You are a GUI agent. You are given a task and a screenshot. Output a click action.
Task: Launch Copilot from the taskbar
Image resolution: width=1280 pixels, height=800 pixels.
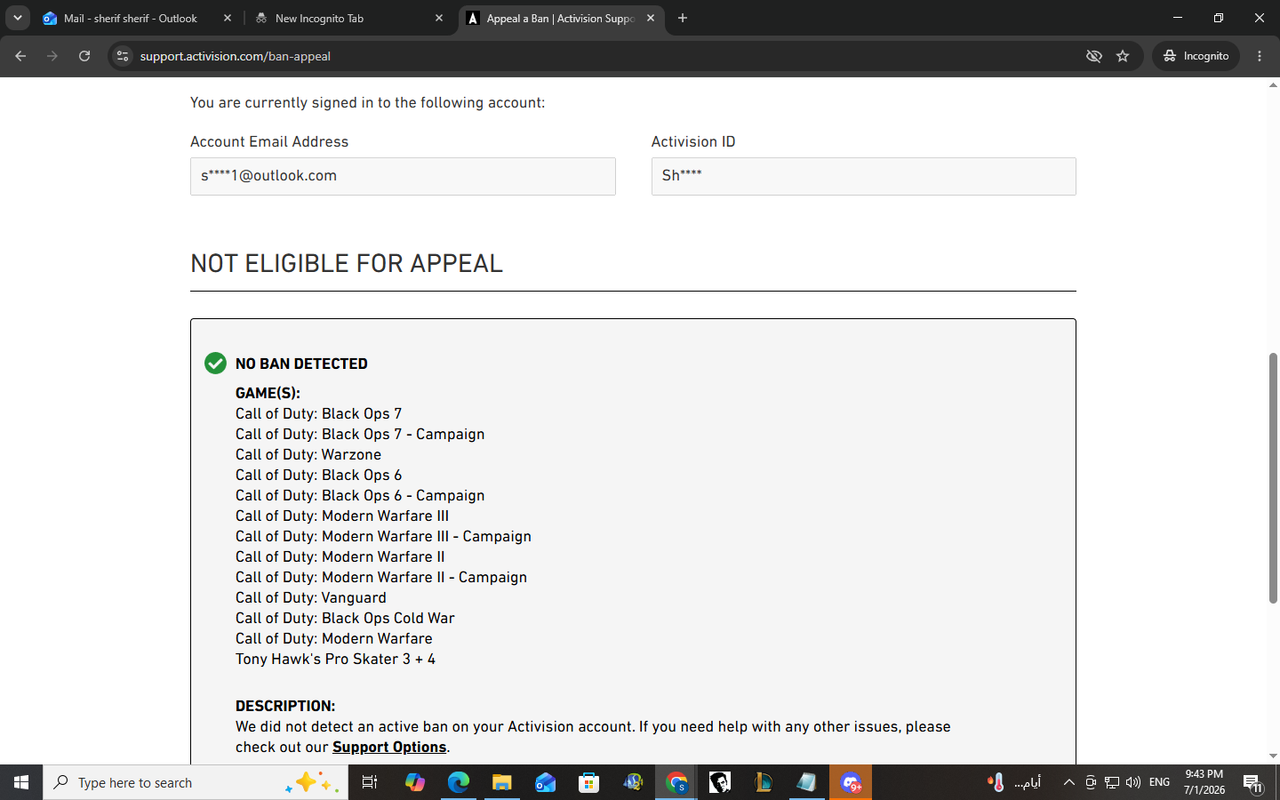(414, 782)
